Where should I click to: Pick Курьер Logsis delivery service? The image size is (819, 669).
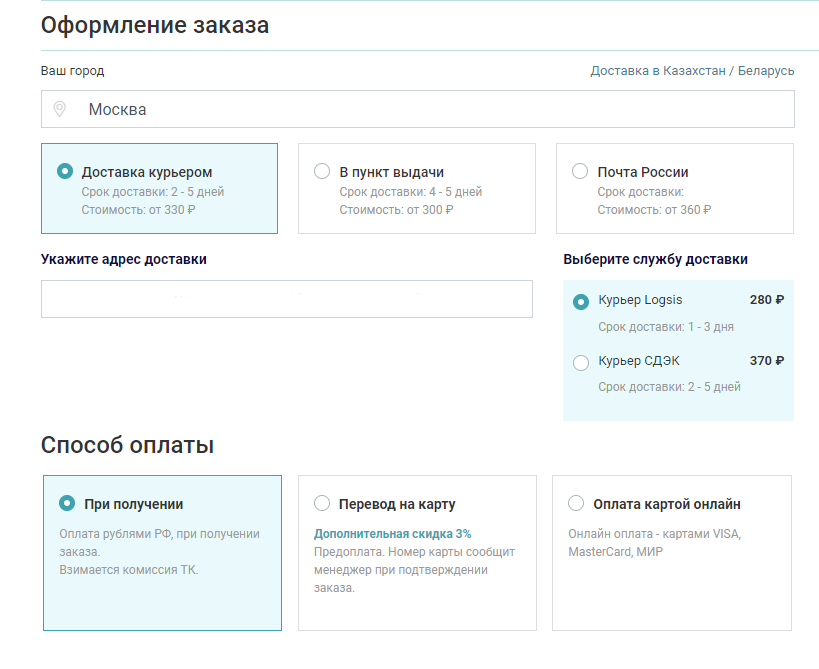pyautogui.click(x=581, y=302)
